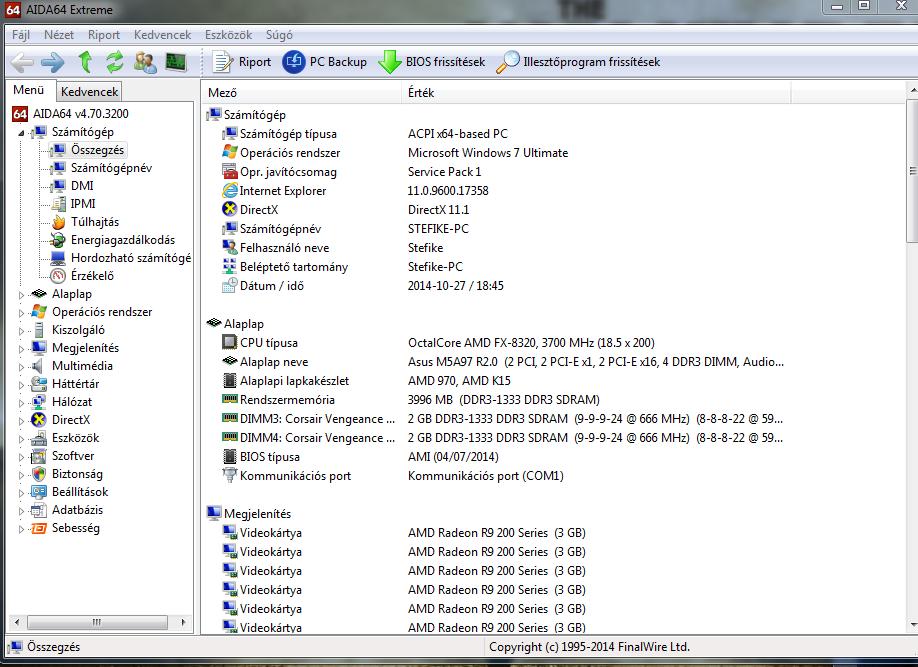Open the Súgó menu
918x667 pixels.
click(279, 35)
